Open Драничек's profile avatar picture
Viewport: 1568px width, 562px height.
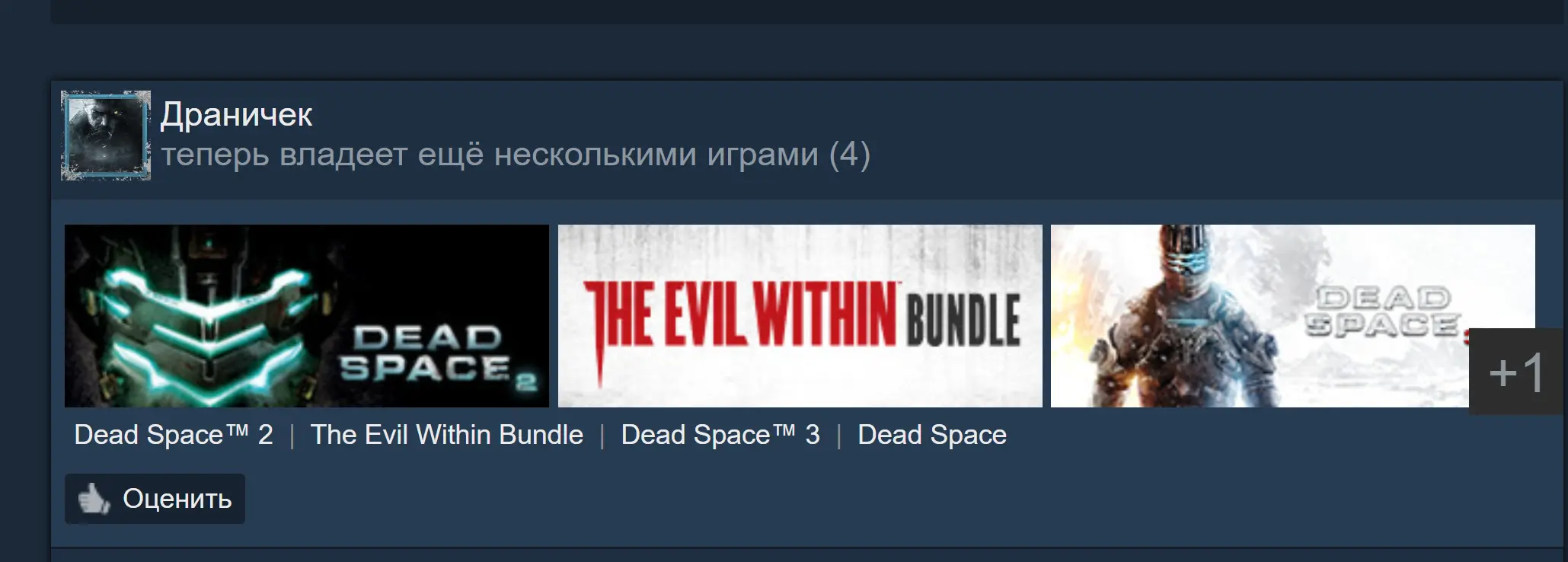point(106,136)
